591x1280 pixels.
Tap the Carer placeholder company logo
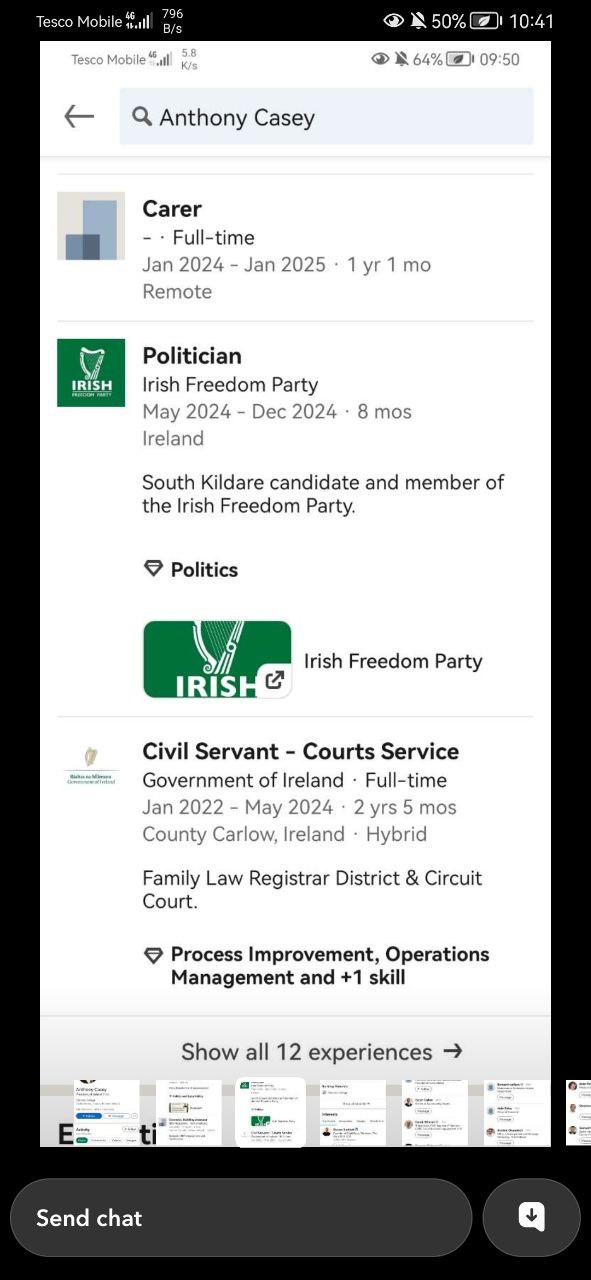point(91,226)
